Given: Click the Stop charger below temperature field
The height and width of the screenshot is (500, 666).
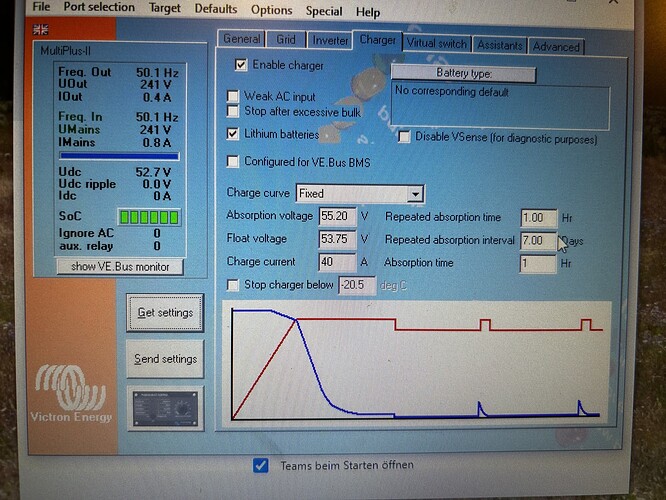Looking at the screenshot, I should tap(357, 285).
